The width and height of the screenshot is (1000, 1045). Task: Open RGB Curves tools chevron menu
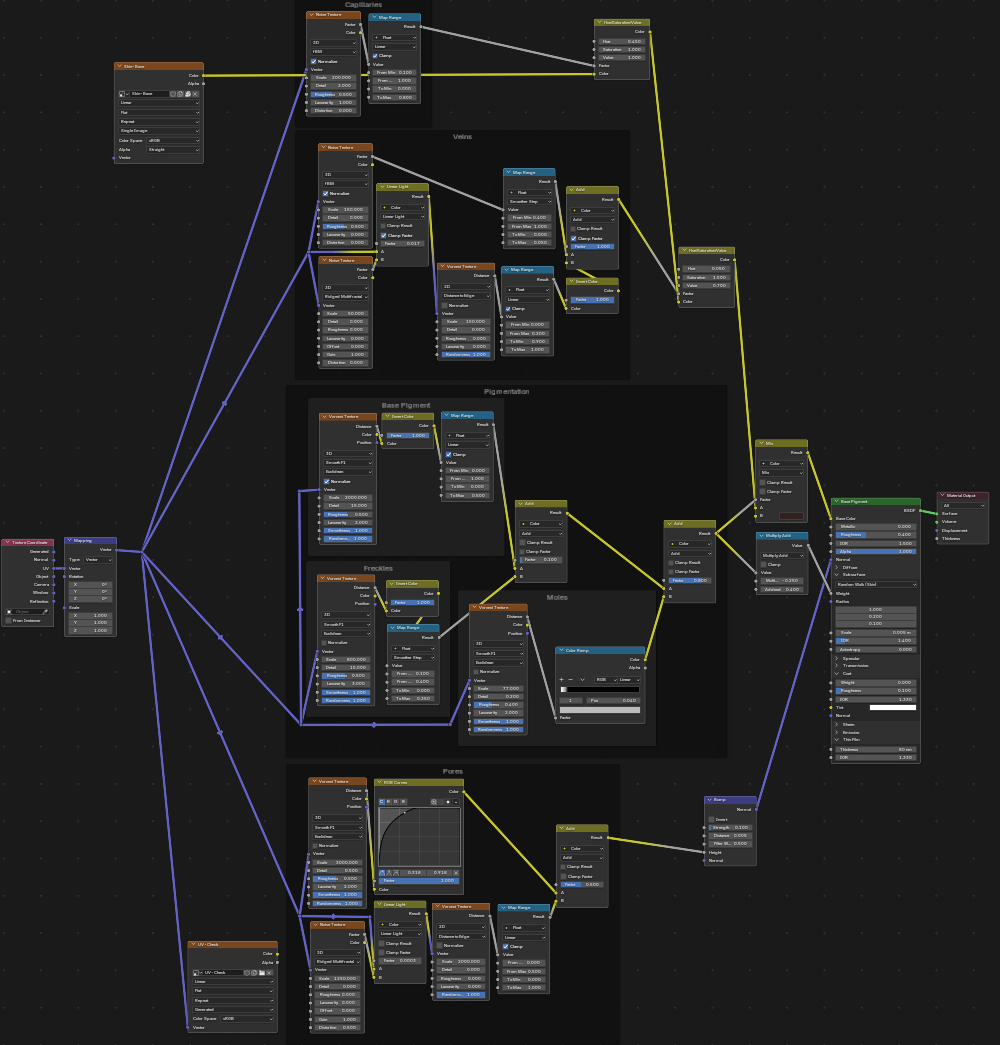(456, 802)
